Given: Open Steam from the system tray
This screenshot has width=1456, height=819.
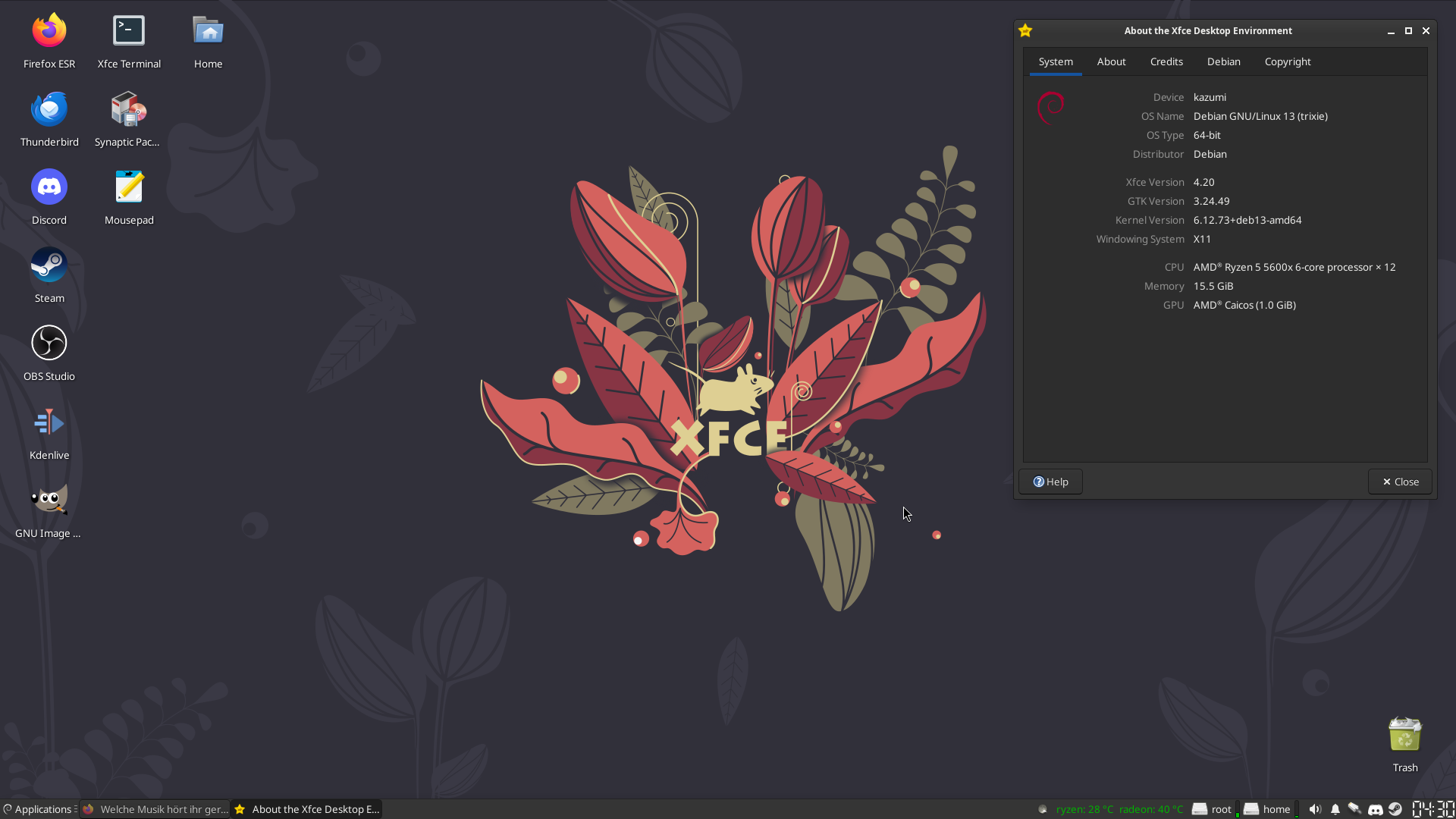Looking at the screenshot, I should (1395, 809).
